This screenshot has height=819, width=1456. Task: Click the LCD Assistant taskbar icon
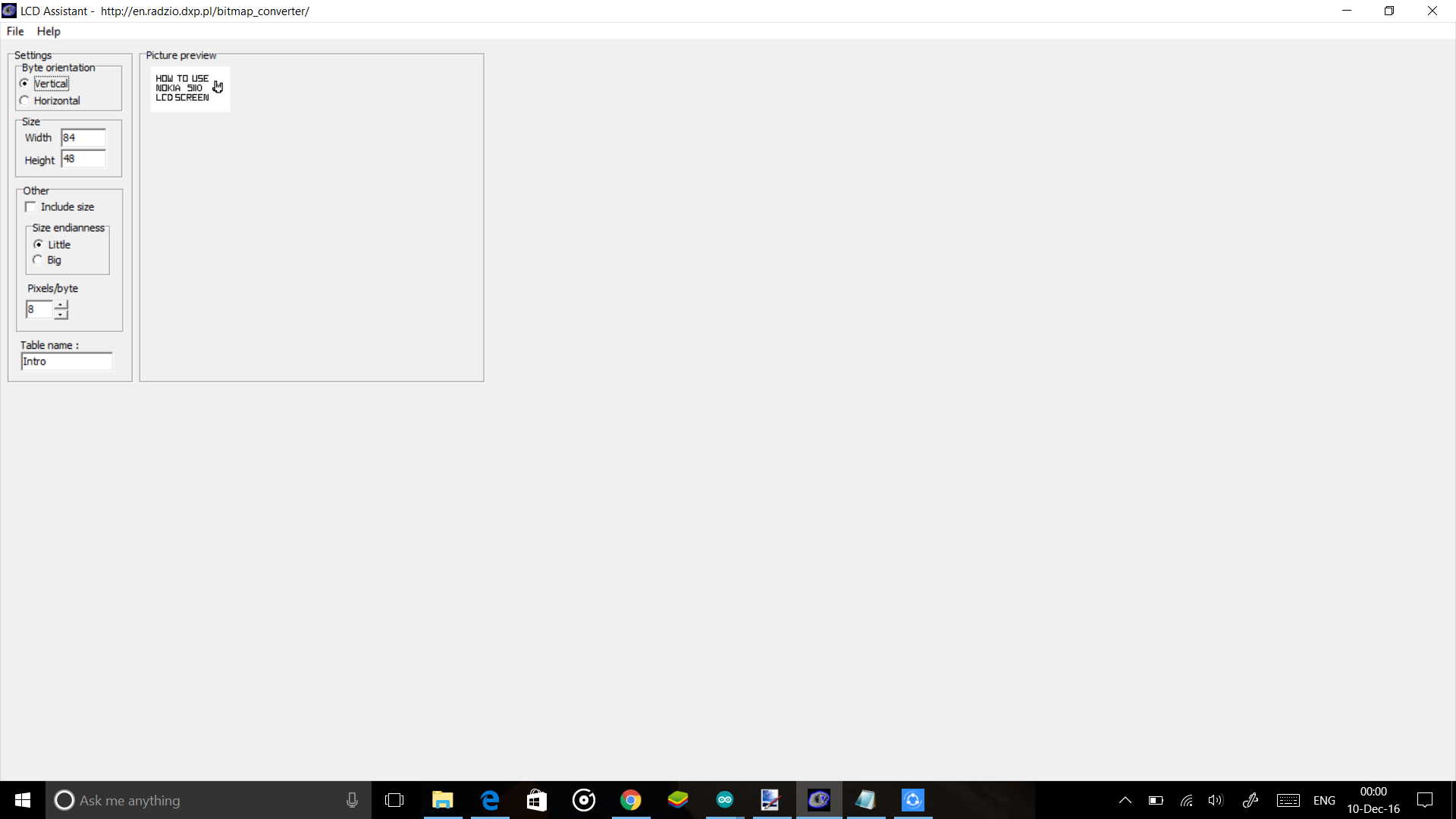click(x=818, y=800)
